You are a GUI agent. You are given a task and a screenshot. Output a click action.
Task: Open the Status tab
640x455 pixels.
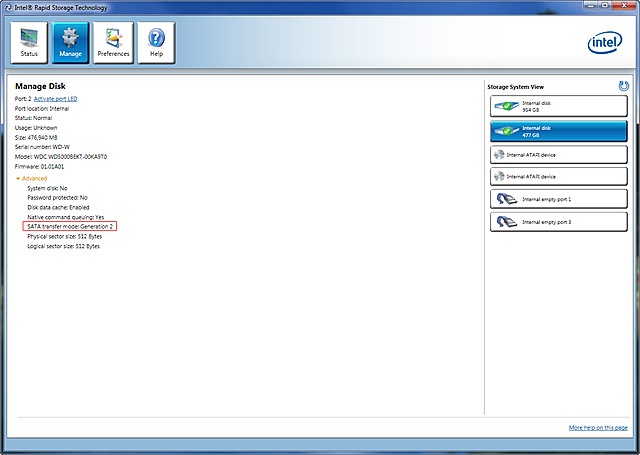point(29,43)
